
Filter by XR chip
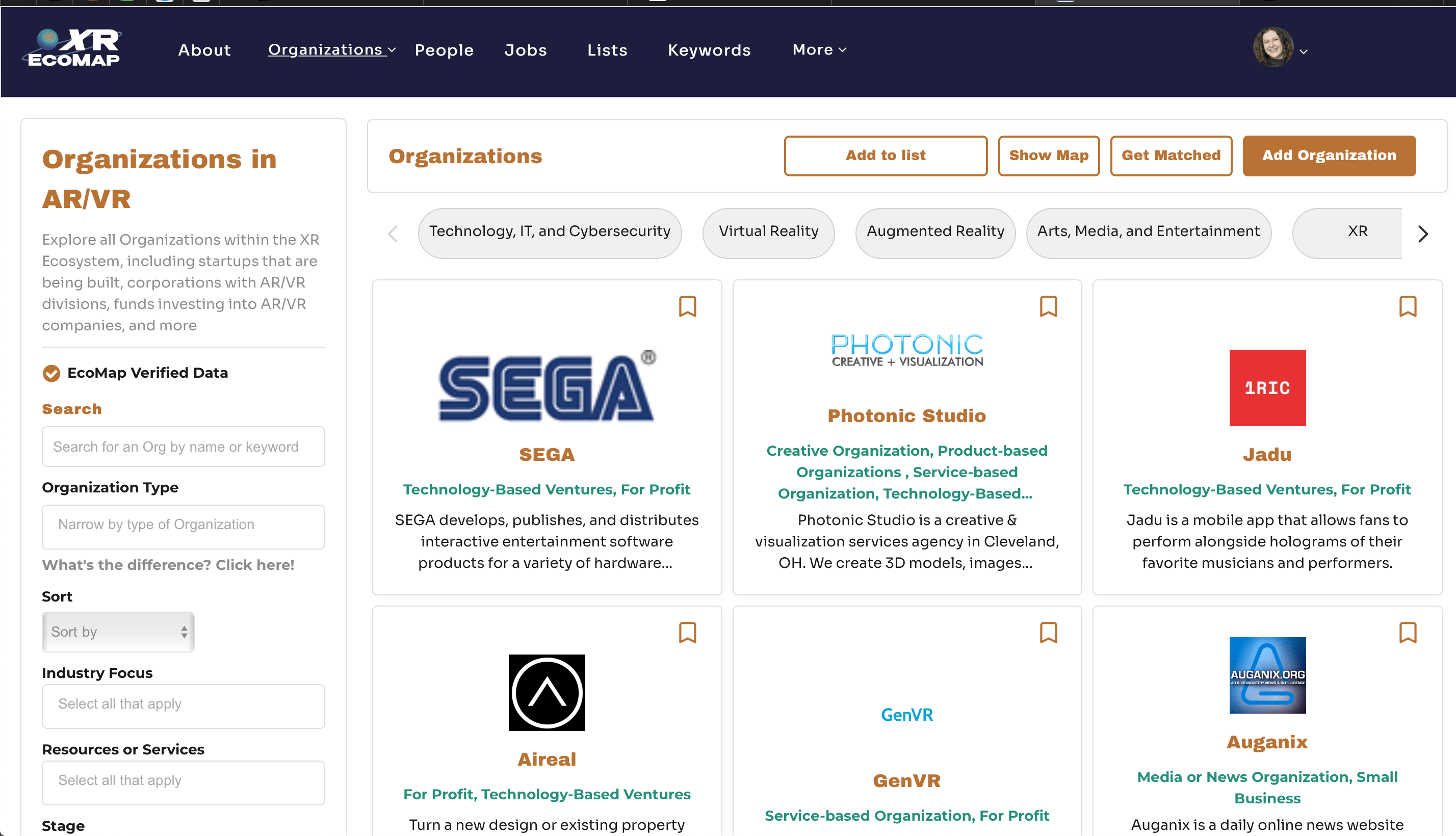coord(1347,232)
